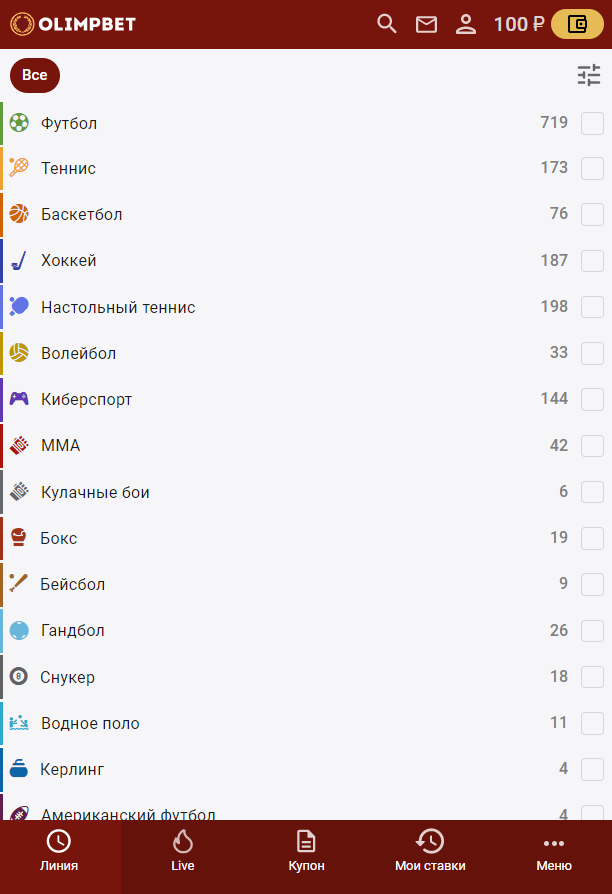The image size is (612, 894).
Task: Open the user profile icon
Action: (466, 24)
